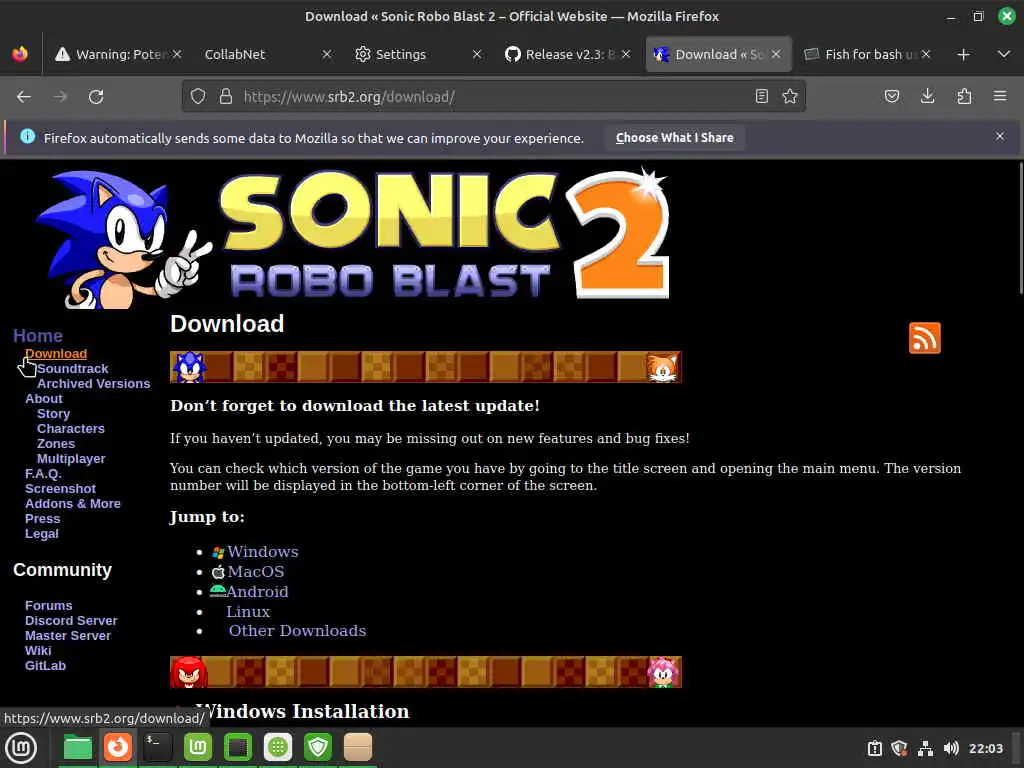Close the Settings tab
Viewport: 1024px width, 768px height.
(x=477, y=54)
